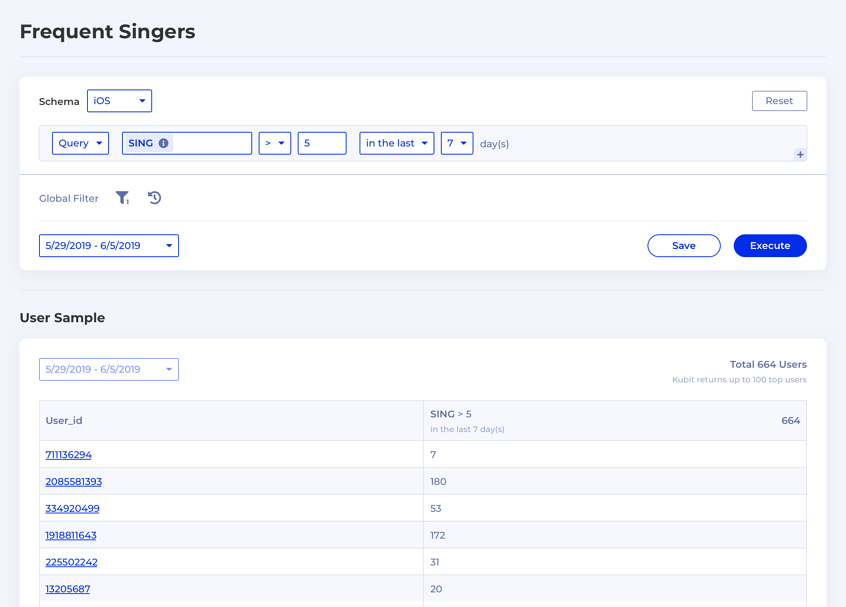Expand the Query type dropdown
This screenshot has width=846, height=607.
(x=80, y=143)
